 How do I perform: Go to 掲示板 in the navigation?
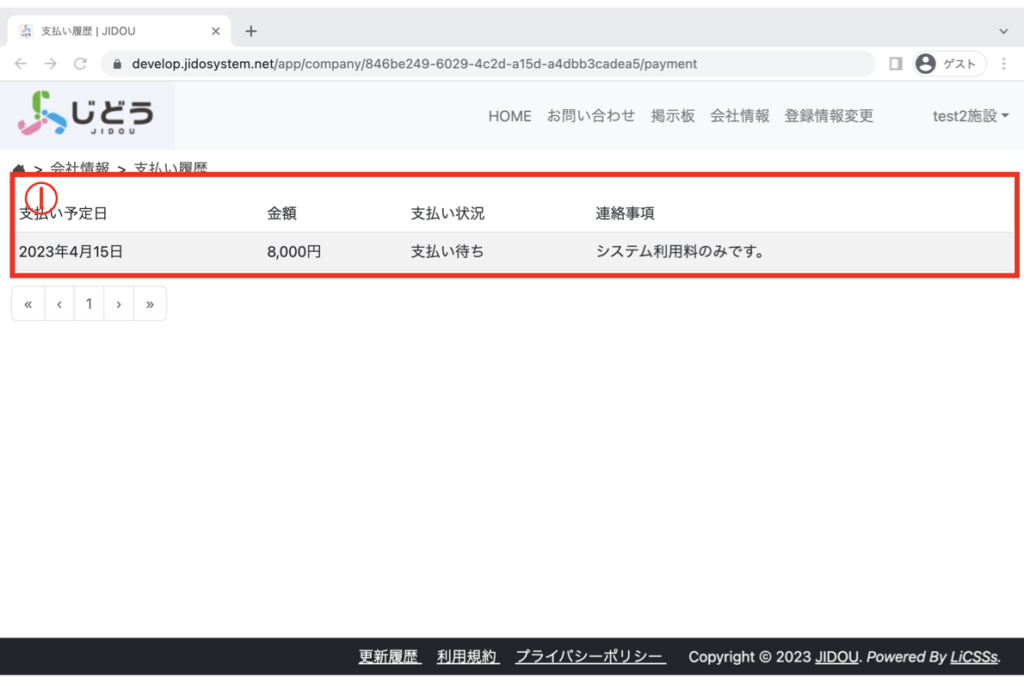pos(672,116)
